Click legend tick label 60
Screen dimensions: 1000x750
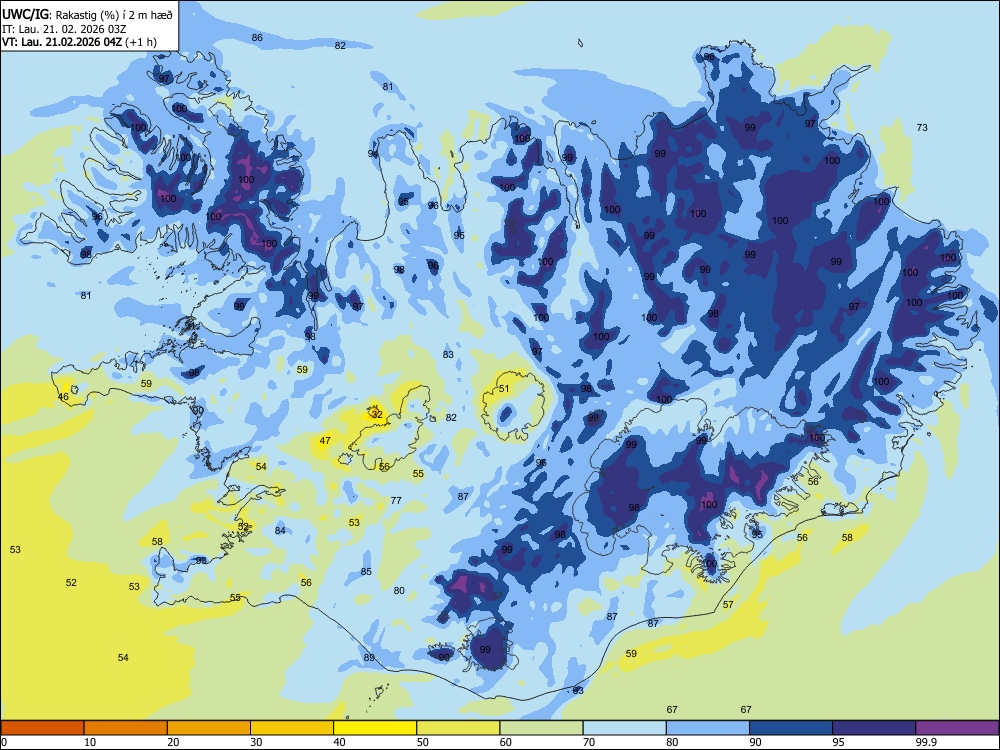click(x=506, y=742)
